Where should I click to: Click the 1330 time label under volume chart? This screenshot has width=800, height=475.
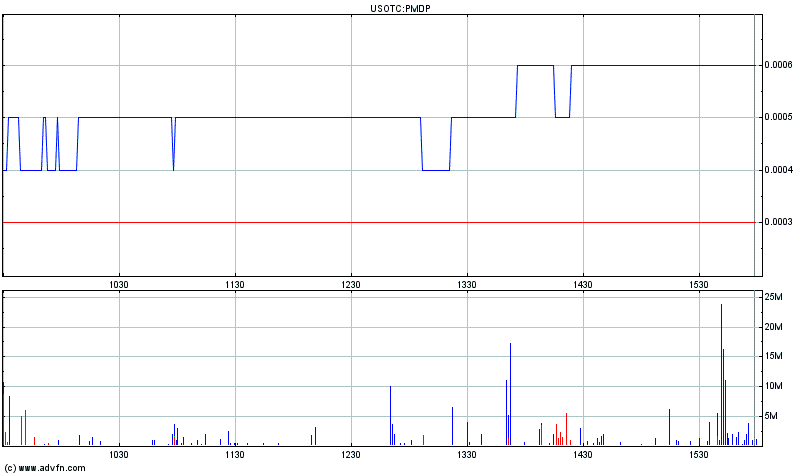[x=467, y=455]
